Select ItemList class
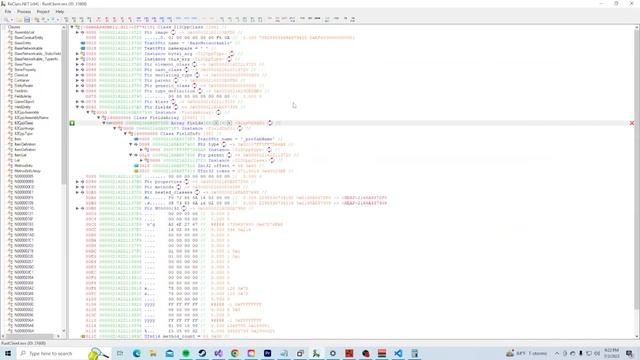 click(x=20, y=155)
